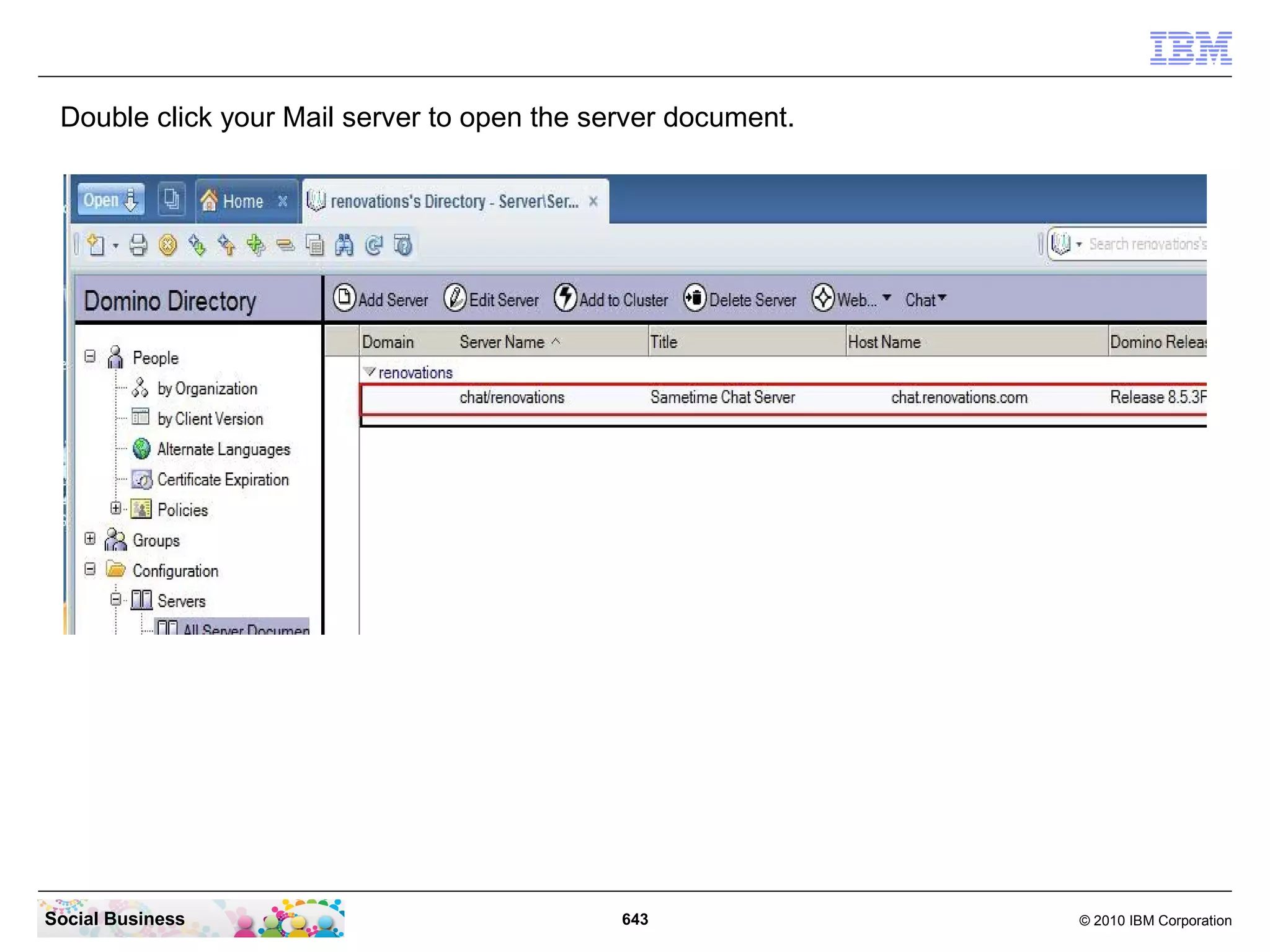This screenshot has width=1270, height=952.
Task: Click the Servers book icon
Action: [x=141, y=600]
